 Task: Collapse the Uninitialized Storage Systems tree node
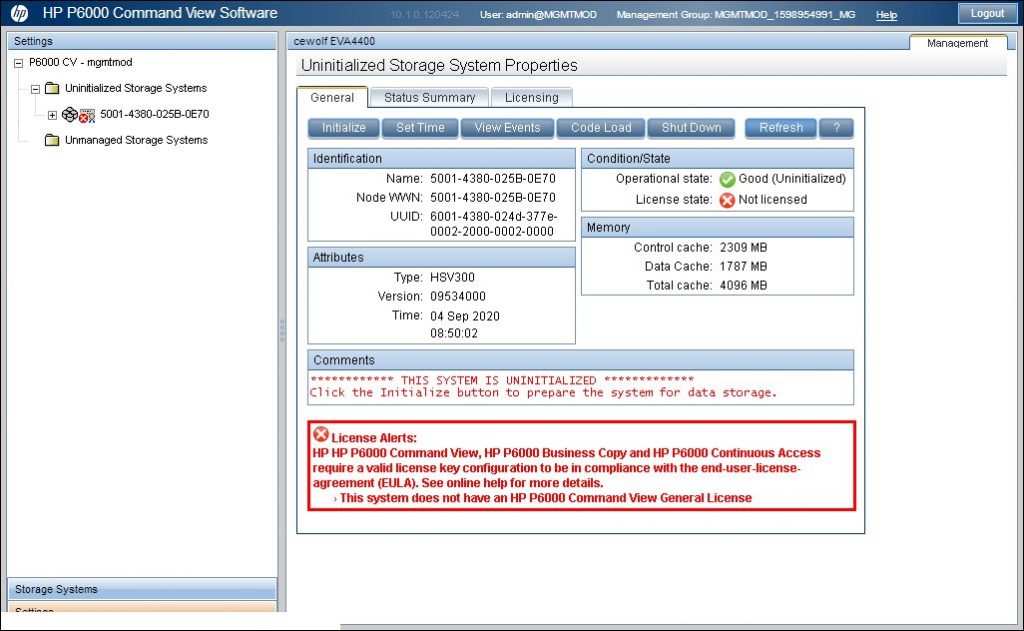click(35, 89)
